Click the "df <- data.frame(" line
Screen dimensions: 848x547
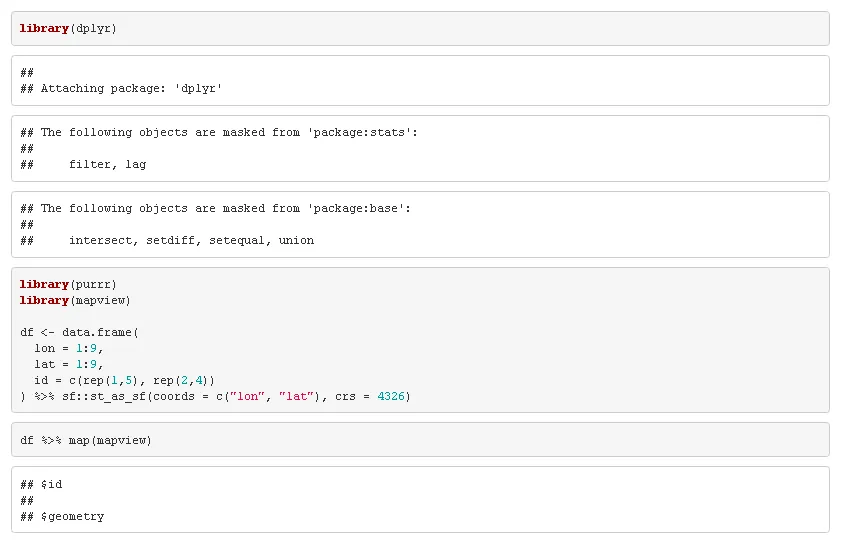click(79, 332)
